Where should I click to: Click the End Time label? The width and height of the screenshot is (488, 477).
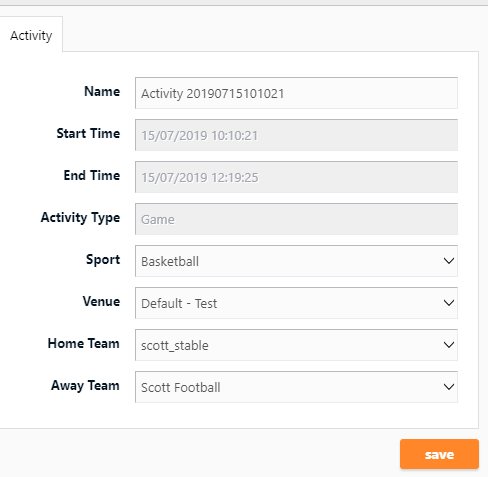point(92,175)
